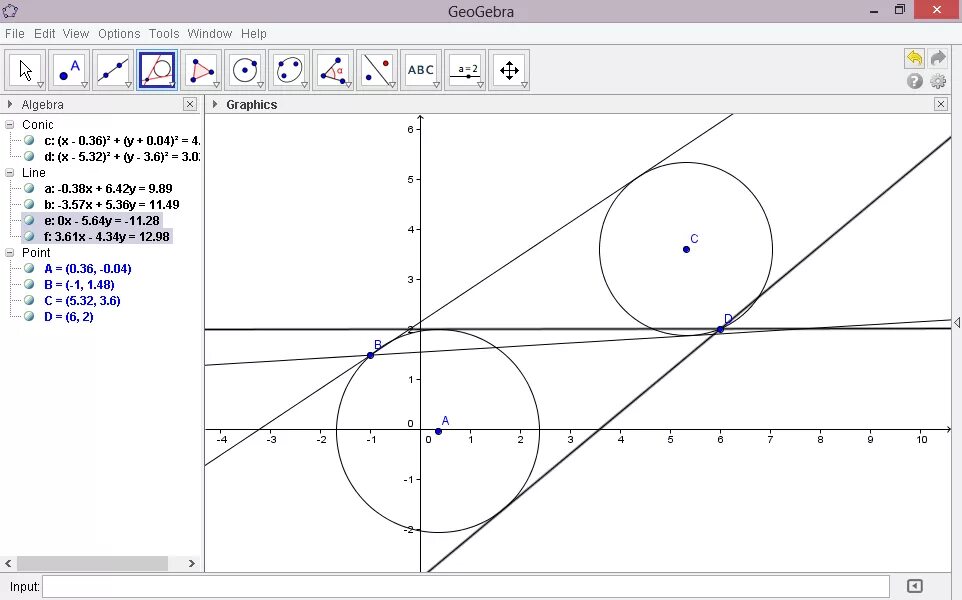This screenshot has width=962, height=600.
Task: Select the Angle tool
Action: 333,70
